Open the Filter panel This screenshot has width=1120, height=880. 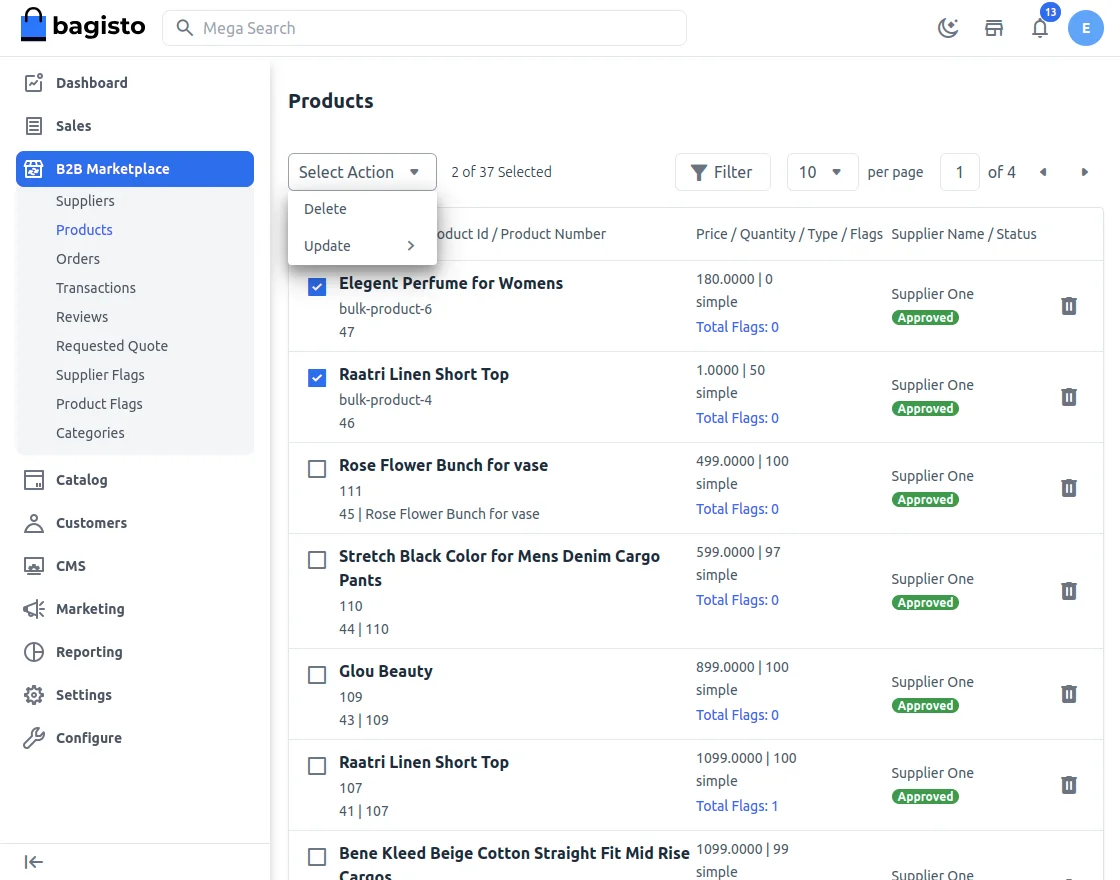(722, 172)
